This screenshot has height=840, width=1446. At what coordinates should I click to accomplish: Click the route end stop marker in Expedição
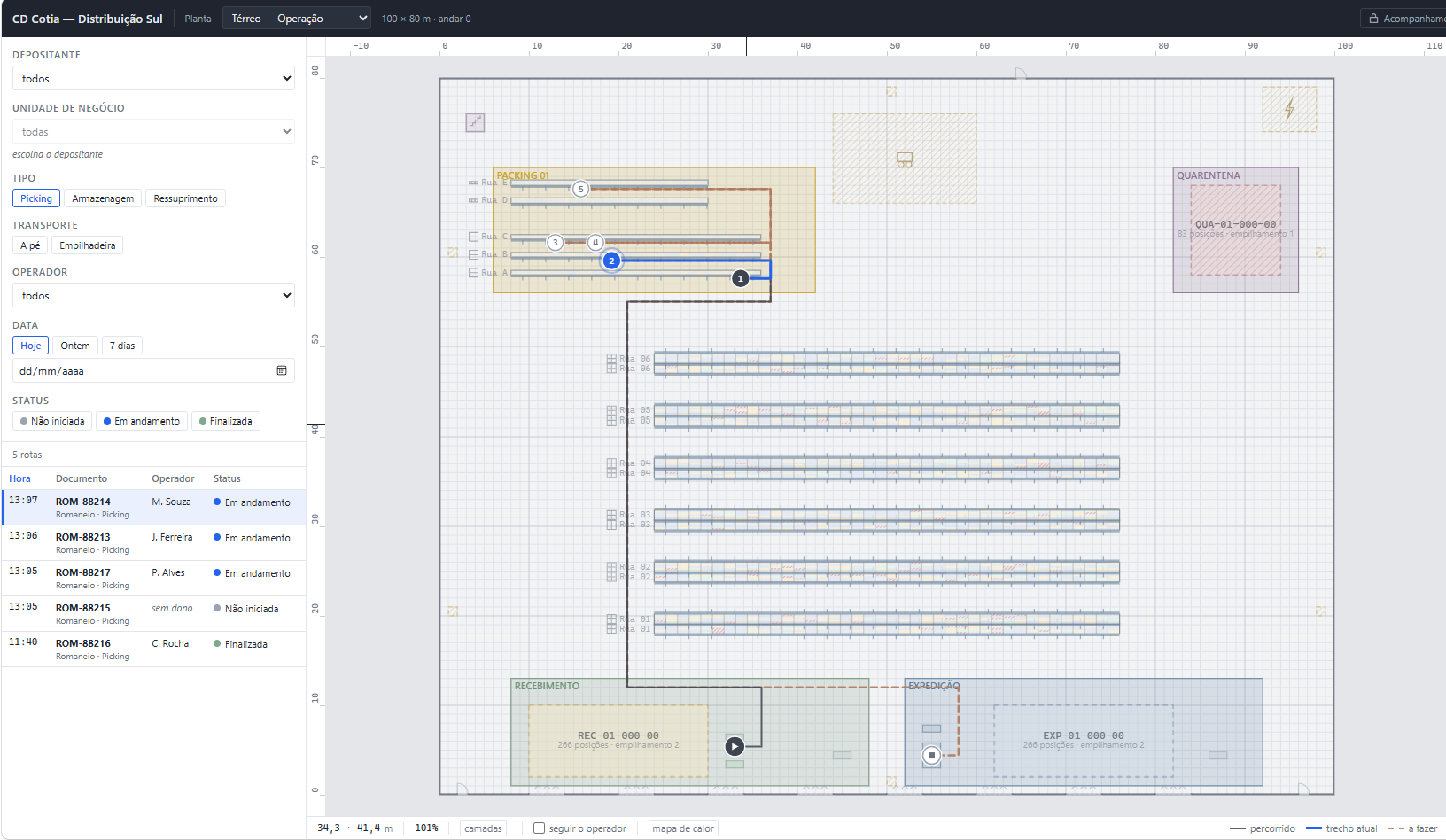[931, 755]
